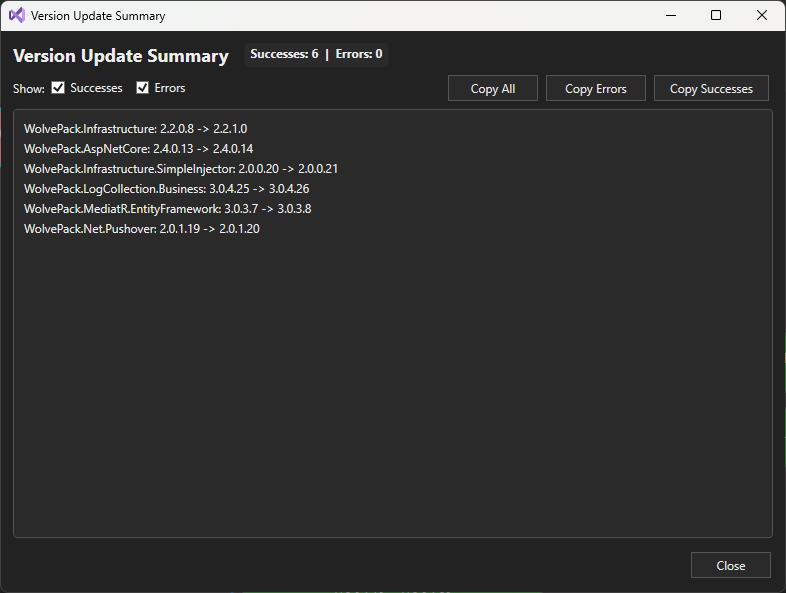Viewport: 786px width, 593px height.
Task: Select the MediatR.EntityFramework update entry
Action: (167, 209)
